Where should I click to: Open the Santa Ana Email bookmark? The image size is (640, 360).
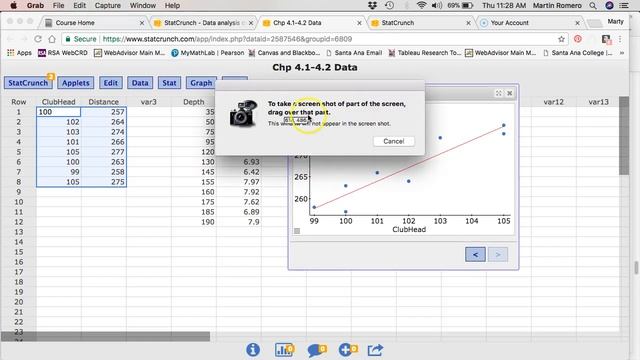pos(354,53)
